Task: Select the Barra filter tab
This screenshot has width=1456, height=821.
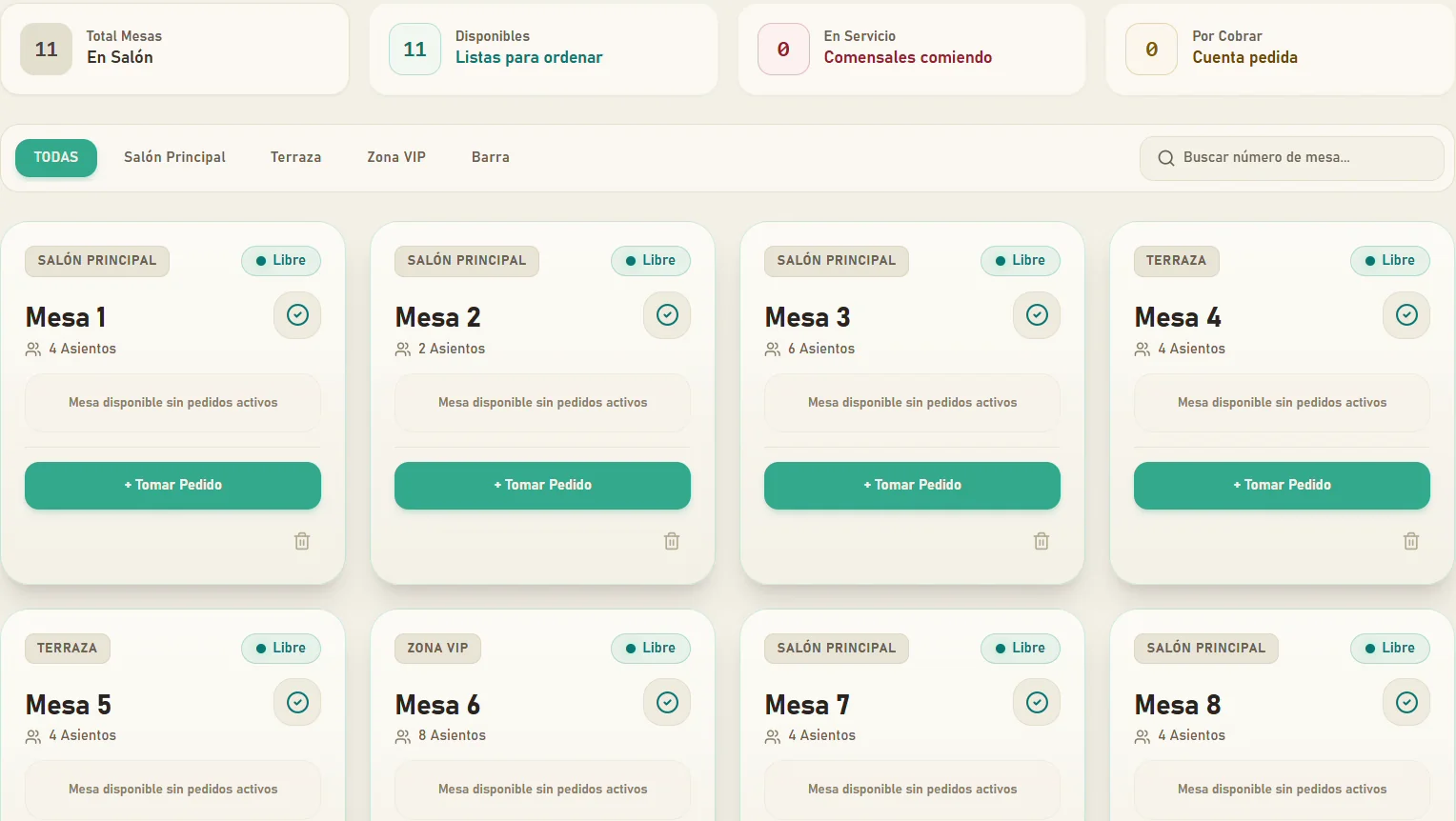Action: 491,158
